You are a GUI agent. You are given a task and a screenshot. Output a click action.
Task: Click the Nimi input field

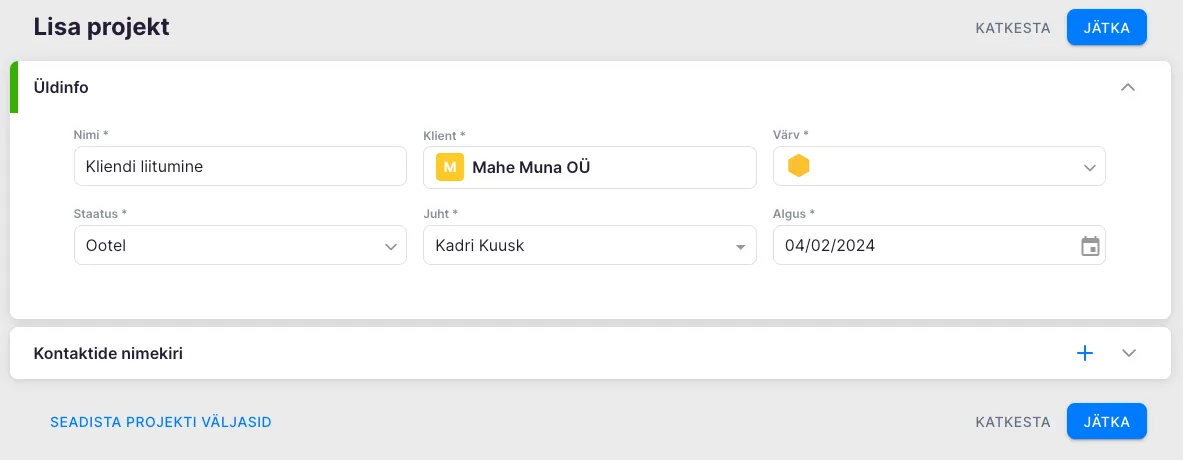[x=240, y=167]
